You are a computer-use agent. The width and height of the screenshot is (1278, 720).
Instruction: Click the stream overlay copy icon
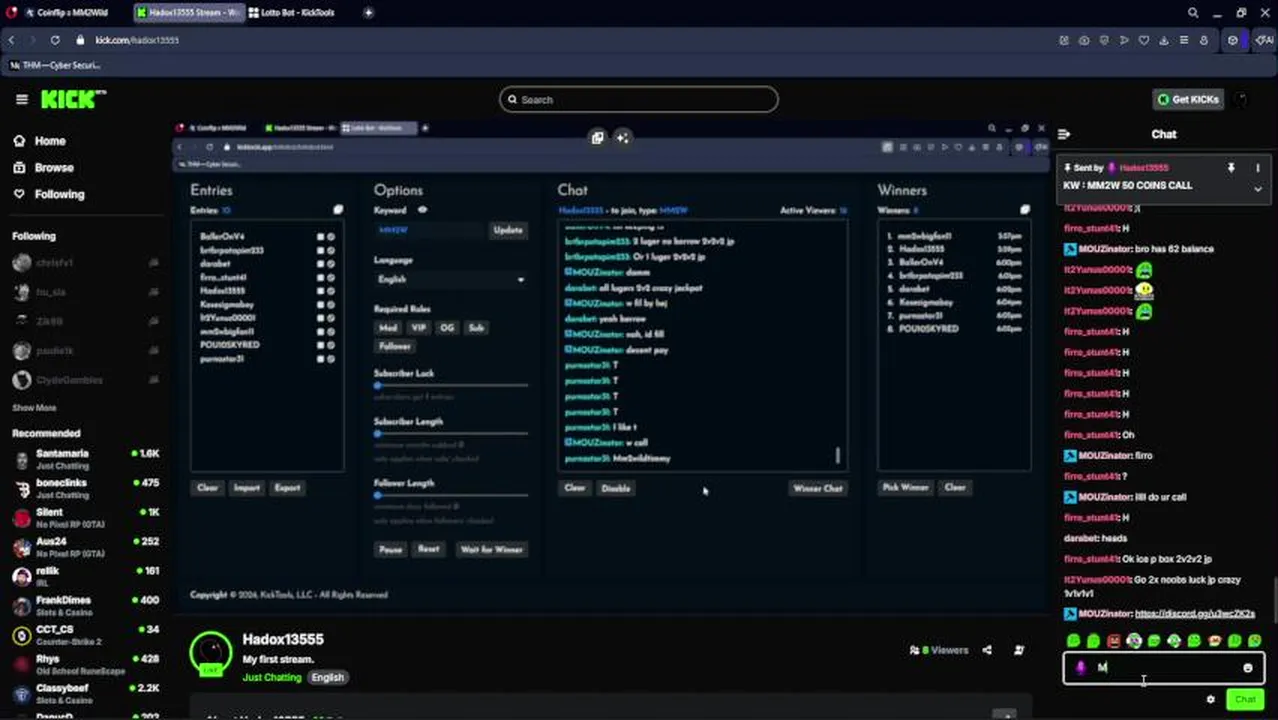pyautogui.click(x=597, y=138)
